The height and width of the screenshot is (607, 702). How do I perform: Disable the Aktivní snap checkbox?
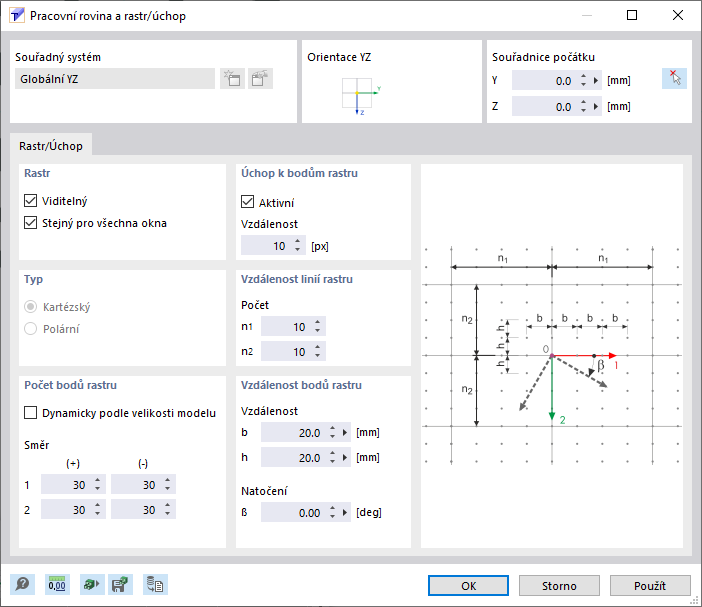248,202
